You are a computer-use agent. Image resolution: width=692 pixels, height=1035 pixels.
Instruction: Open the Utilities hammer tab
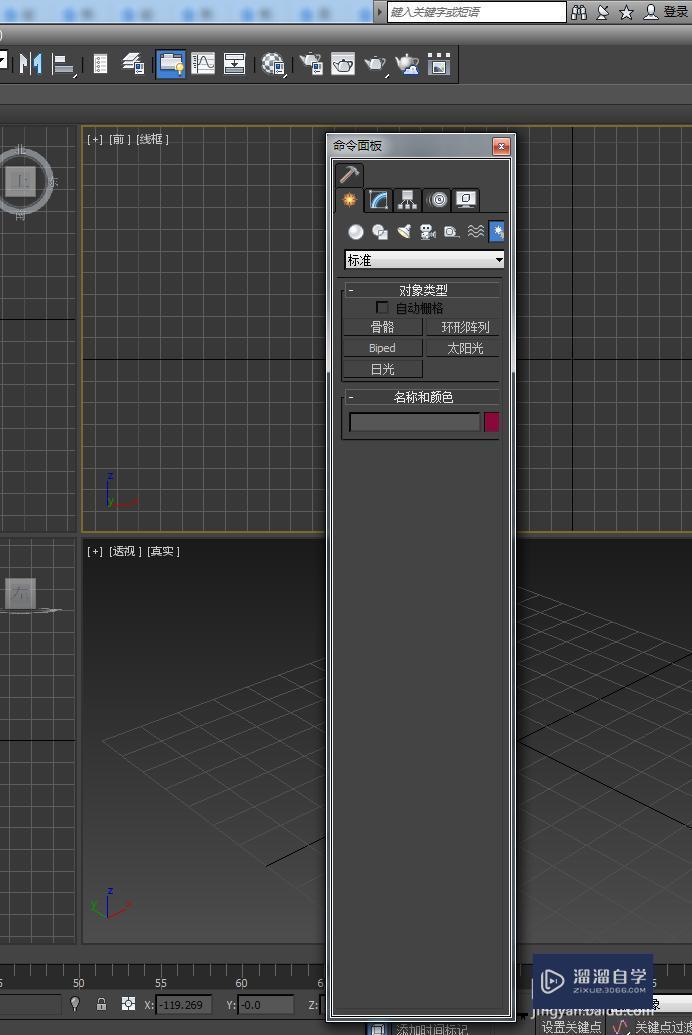(349, 174)
